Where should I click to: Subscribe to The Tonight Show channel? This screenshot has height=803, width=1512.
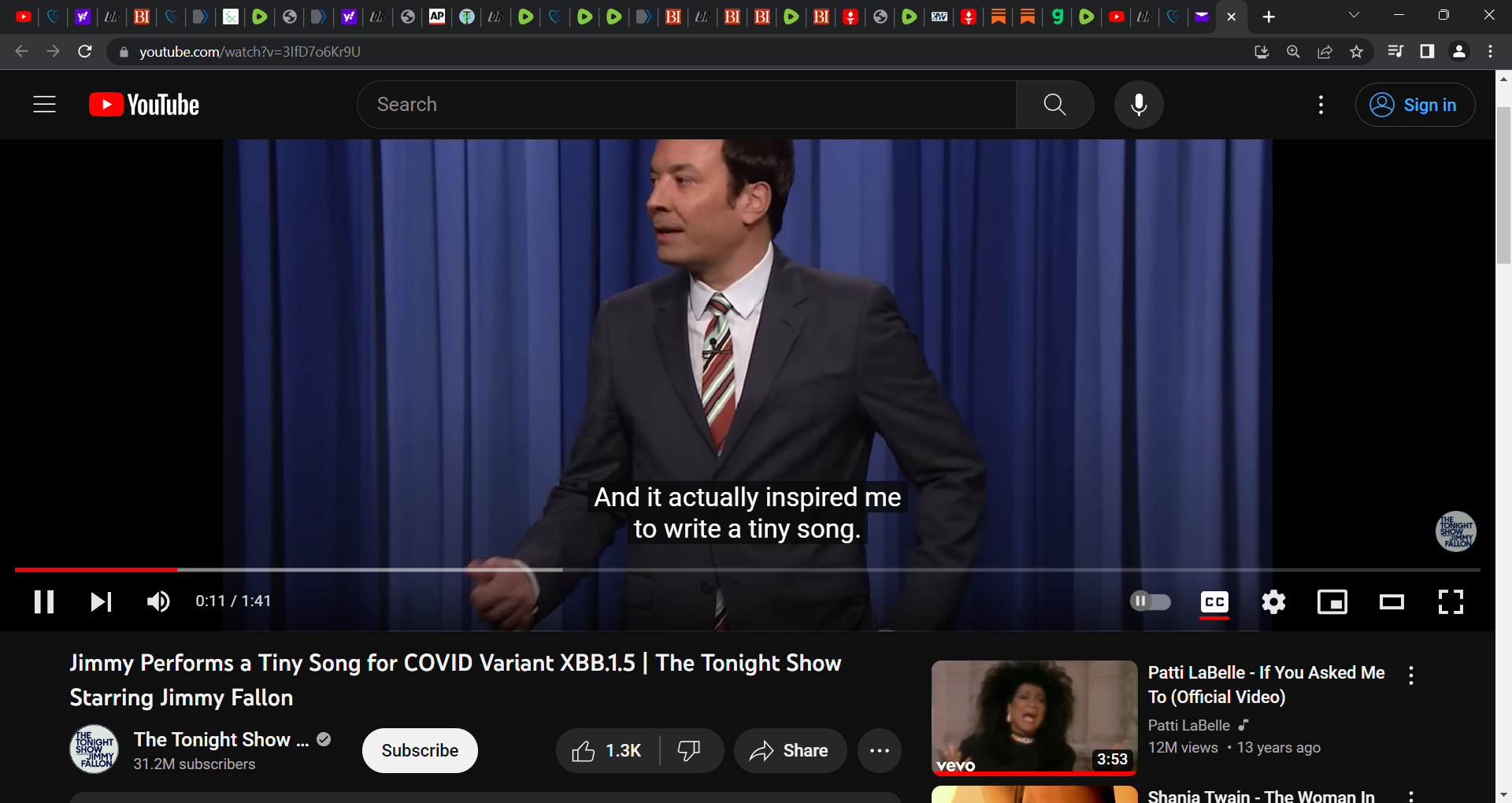click(x=420, y=751)
